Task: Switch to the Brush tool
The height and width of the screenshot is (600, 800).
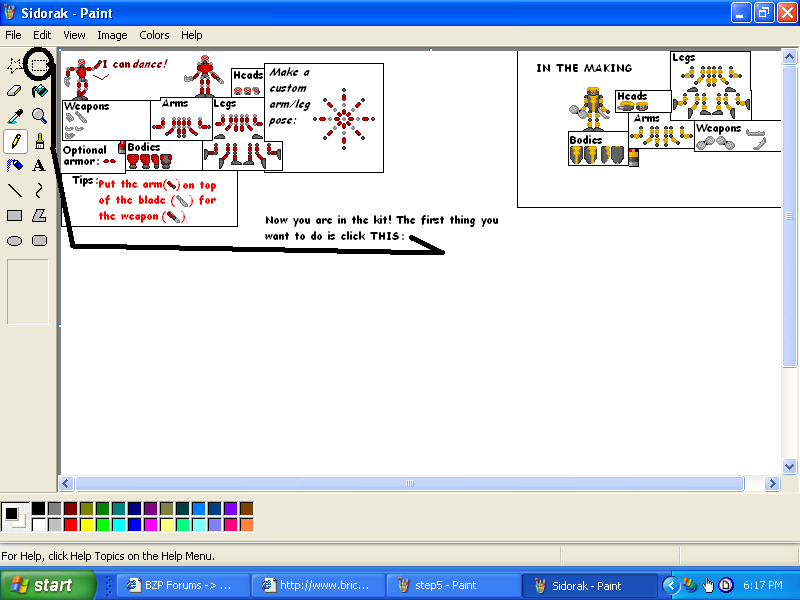Action: pos(39,141)
